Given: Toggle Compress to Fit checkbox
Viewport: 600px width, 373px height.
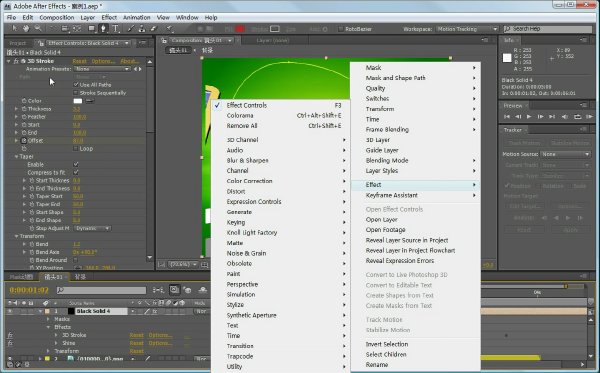Looking at the screenshot, I should point(76,173).
